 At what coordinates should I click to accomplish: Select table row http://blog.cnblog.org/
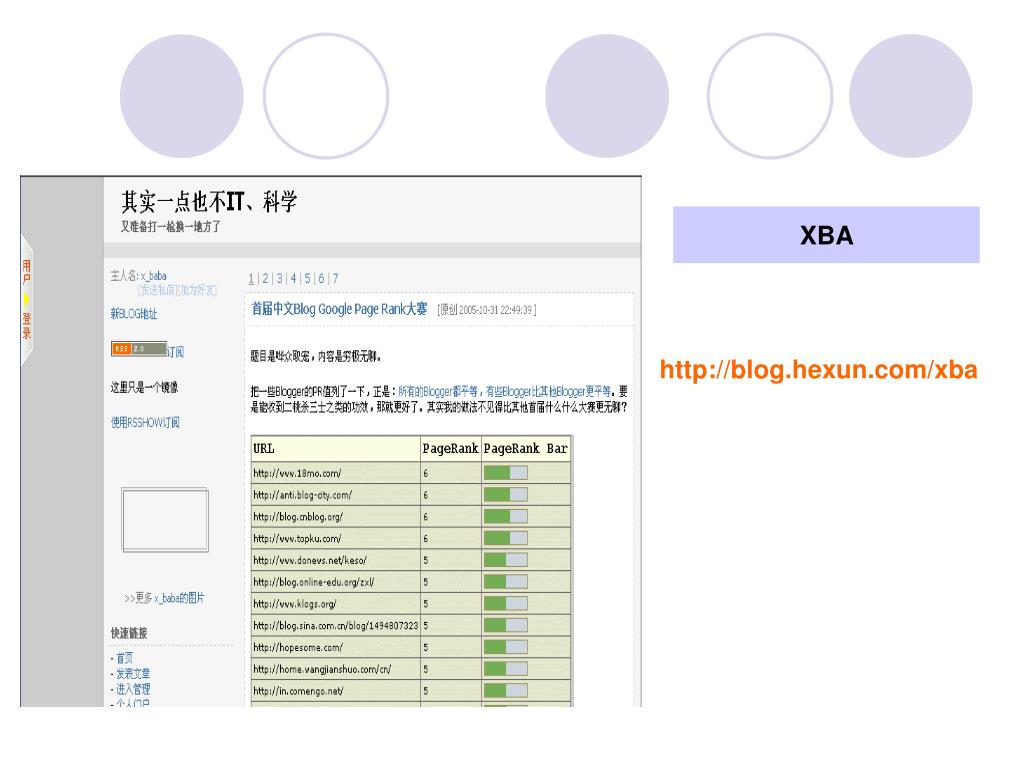[x=411, y=517]
